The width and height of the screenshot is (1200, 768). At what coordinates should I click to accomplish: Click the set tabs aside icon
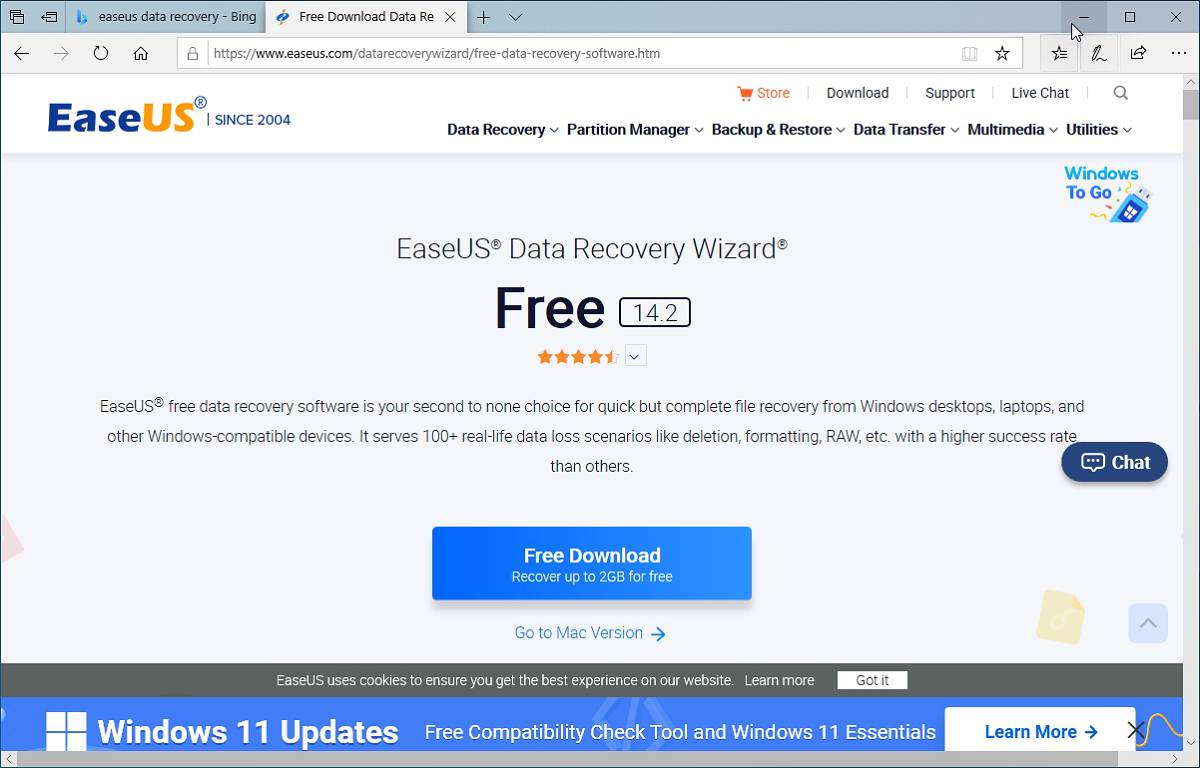pos(48,17)
